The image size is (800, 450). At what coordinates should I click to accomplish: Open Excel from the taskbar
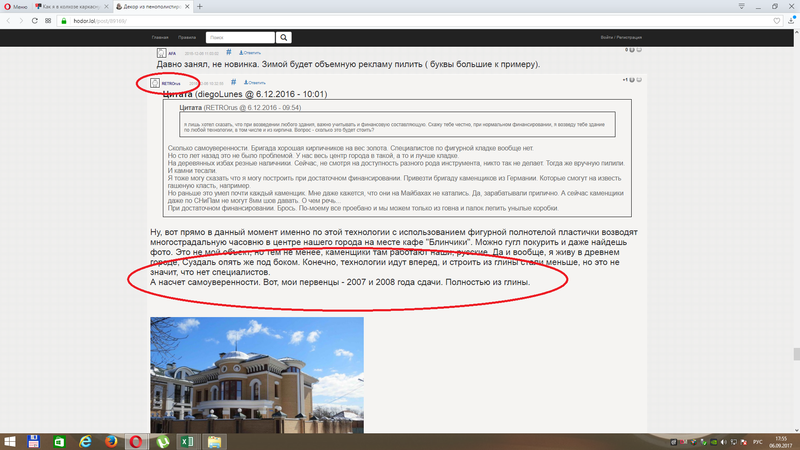coord(187,441)
